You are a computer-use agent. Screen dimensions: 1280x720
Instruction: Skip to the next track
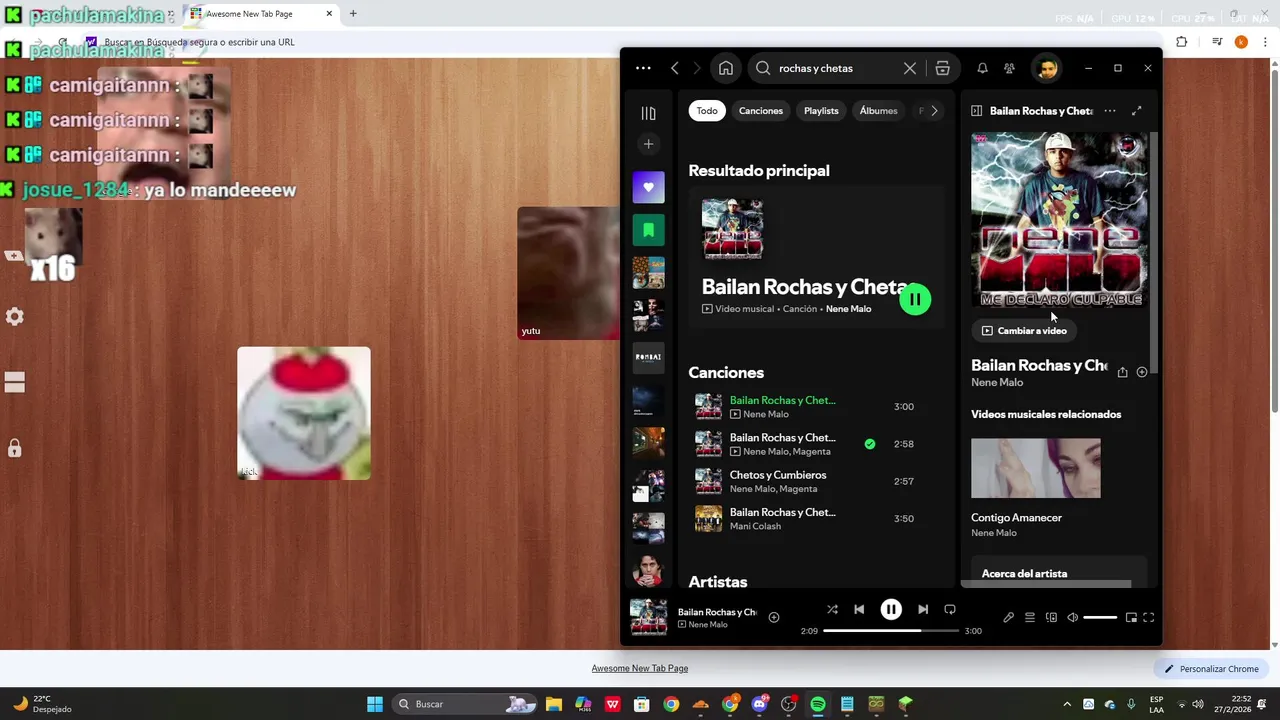(923, 609)
